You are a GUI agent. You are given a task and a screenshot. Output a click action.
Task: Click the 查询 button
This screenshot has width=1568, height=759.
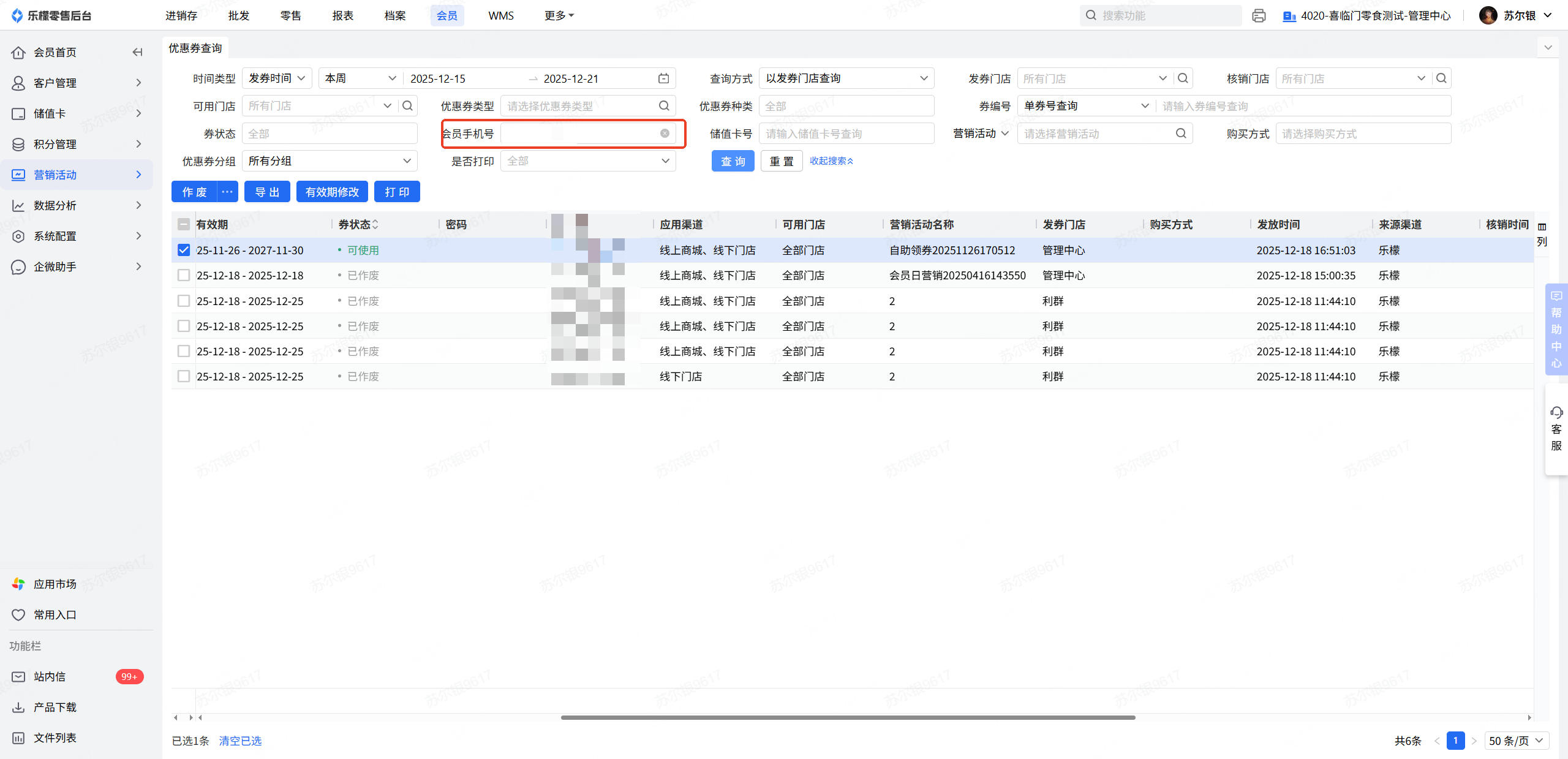(x=733, y=161)
